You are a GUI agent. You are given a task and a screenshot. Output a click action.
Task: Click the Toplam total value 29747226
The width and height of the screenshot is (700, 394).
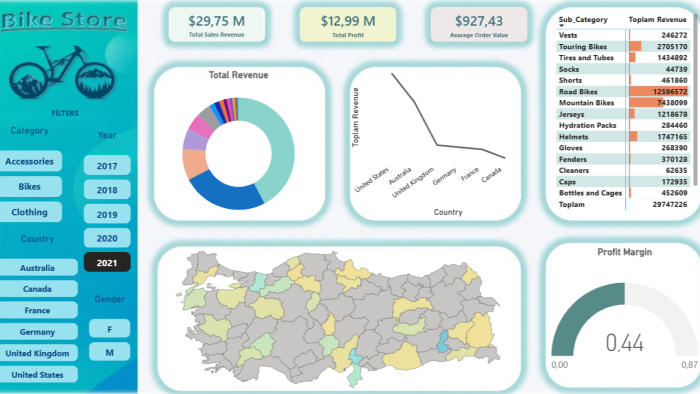pos(670,204)
